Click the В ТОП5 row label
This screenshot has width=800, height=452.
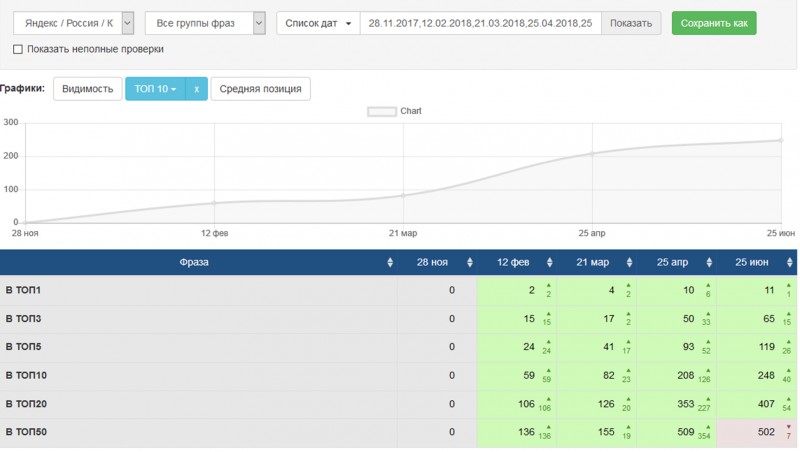click(x=23, y=347)
